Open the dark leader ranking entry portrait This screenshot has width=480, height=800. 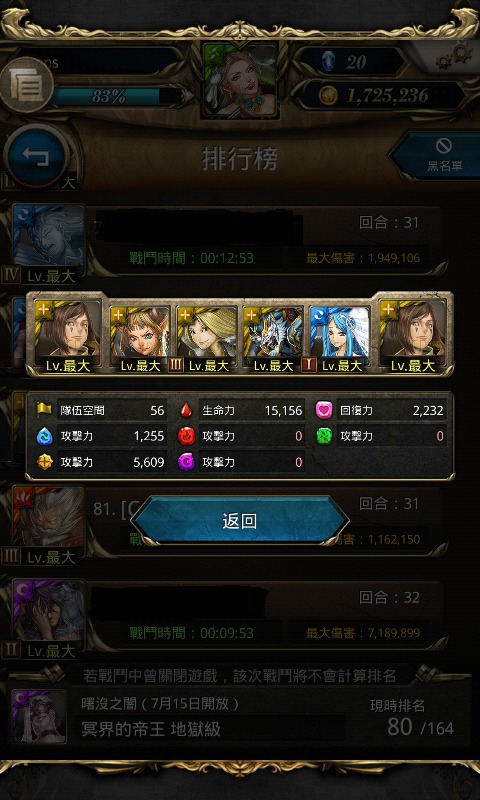pyautogui.click(x=48, y=610)
